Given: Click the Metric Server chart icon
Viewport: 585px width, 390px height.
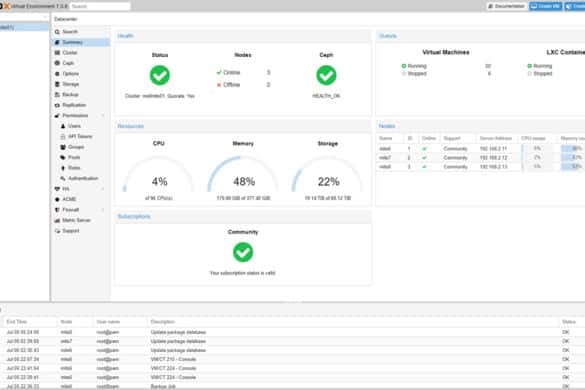Looking at the screenshot, I should pyautogui.click(x=57, y=220).
